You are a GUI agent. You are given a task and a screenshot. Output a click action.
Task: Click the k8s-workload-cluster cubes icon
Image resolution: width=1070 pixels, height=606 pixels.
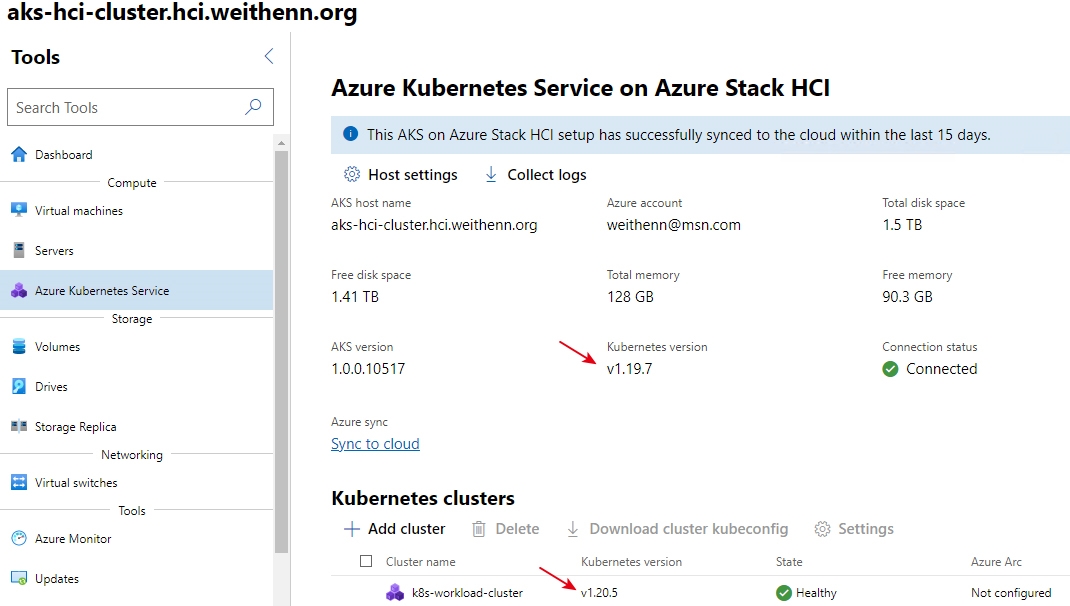click(x=395, y=592)
